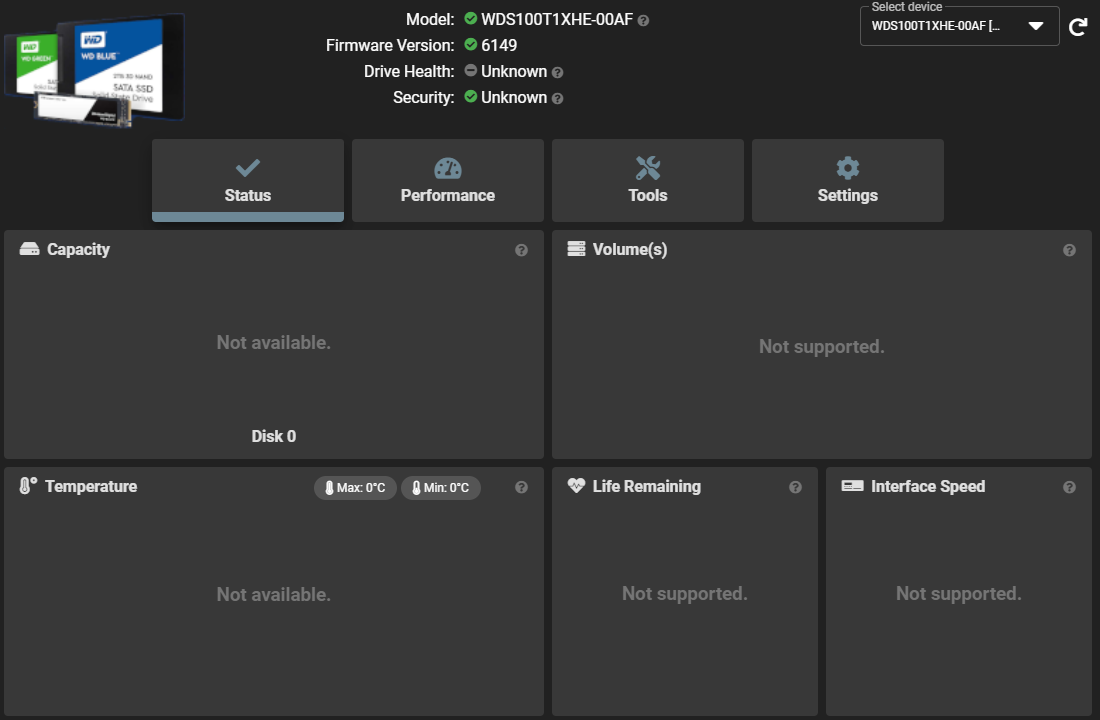Open Volume(s) panel help icon

click(1069, 250)
